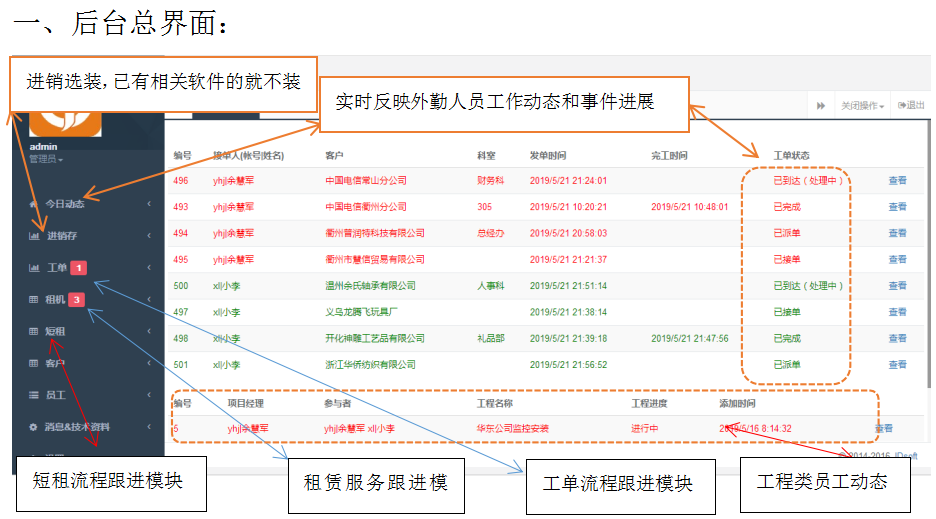The height and width of the screenshot is (519, 936).
Task: Click customer 衢州普润特科技有限公司
Action: click(x=375, y=233)
